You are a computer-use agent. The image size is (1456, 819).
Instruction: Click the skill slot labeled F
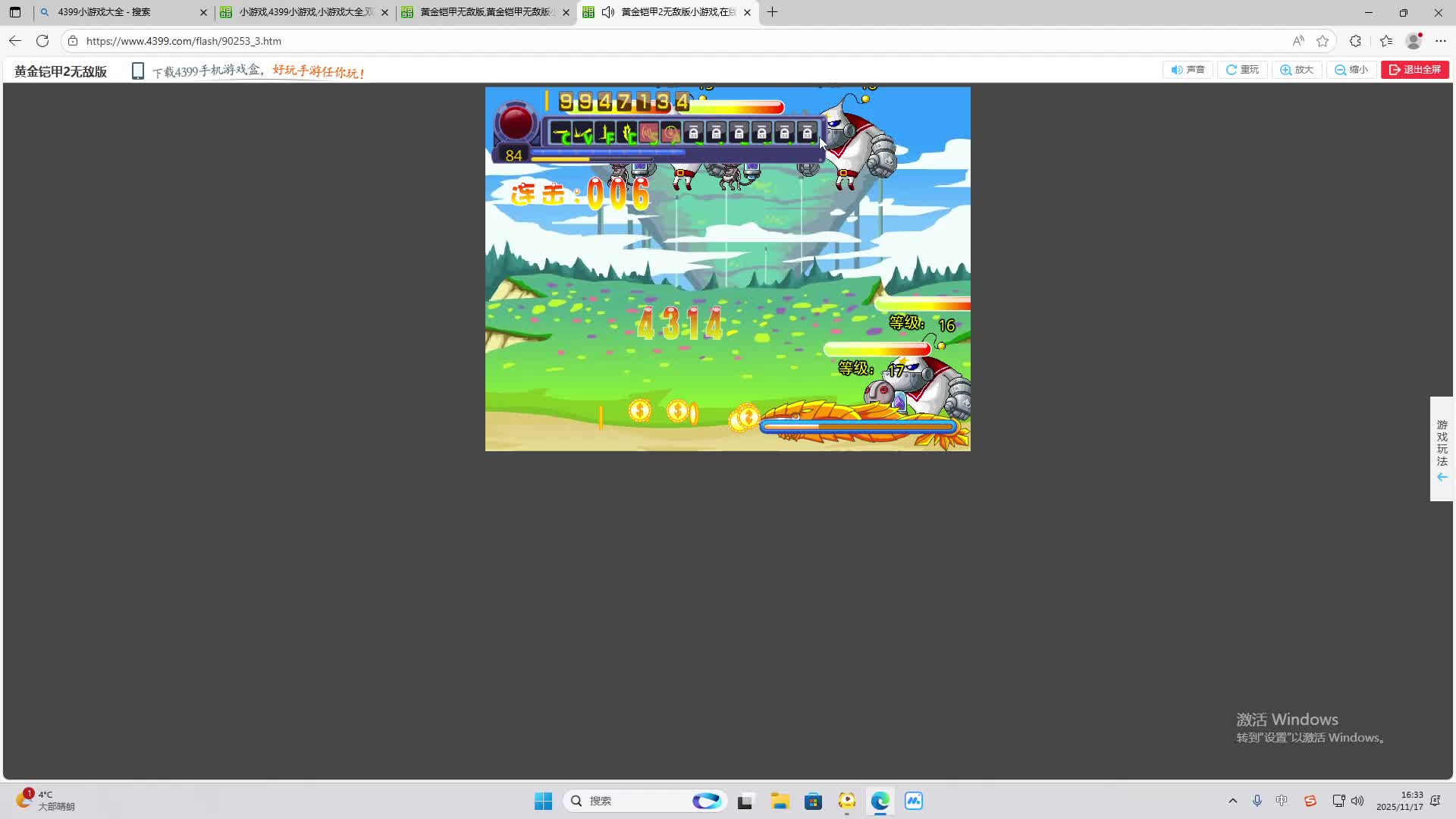coord(605,134)
